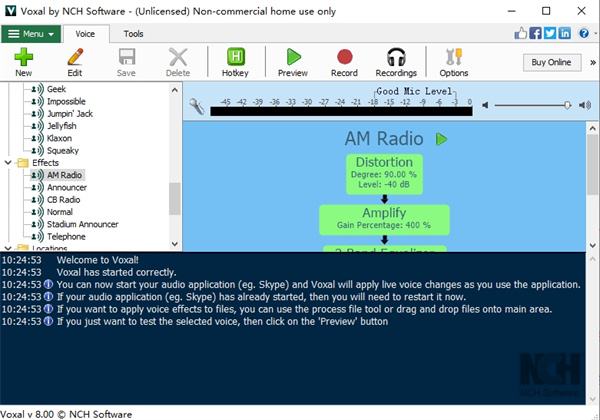Click 'Voxal has started correctly.' log entry
The image size is (600, 420).
pyautogui.click(x=116, y=272)
